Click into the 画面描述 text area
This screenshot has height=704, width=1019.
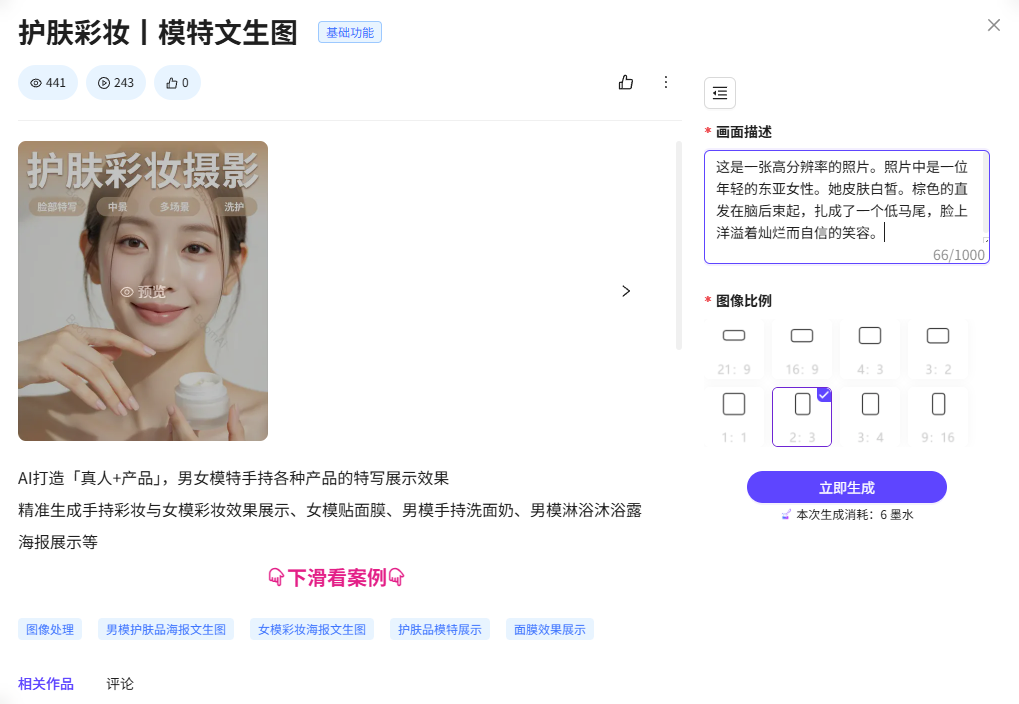coord(847,207)
